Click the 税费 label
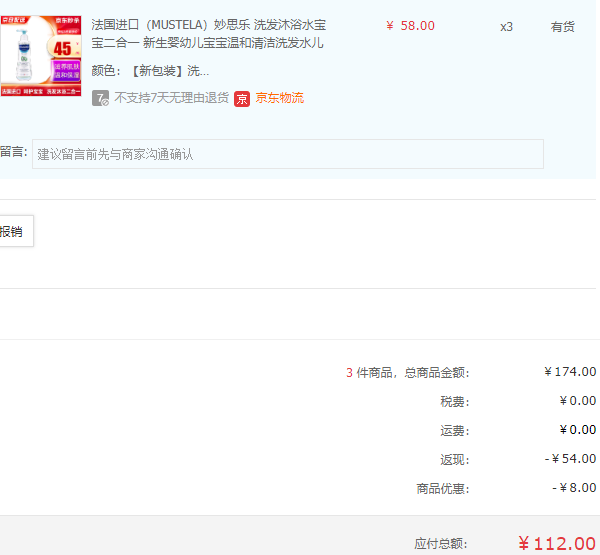 click(455, 402)
